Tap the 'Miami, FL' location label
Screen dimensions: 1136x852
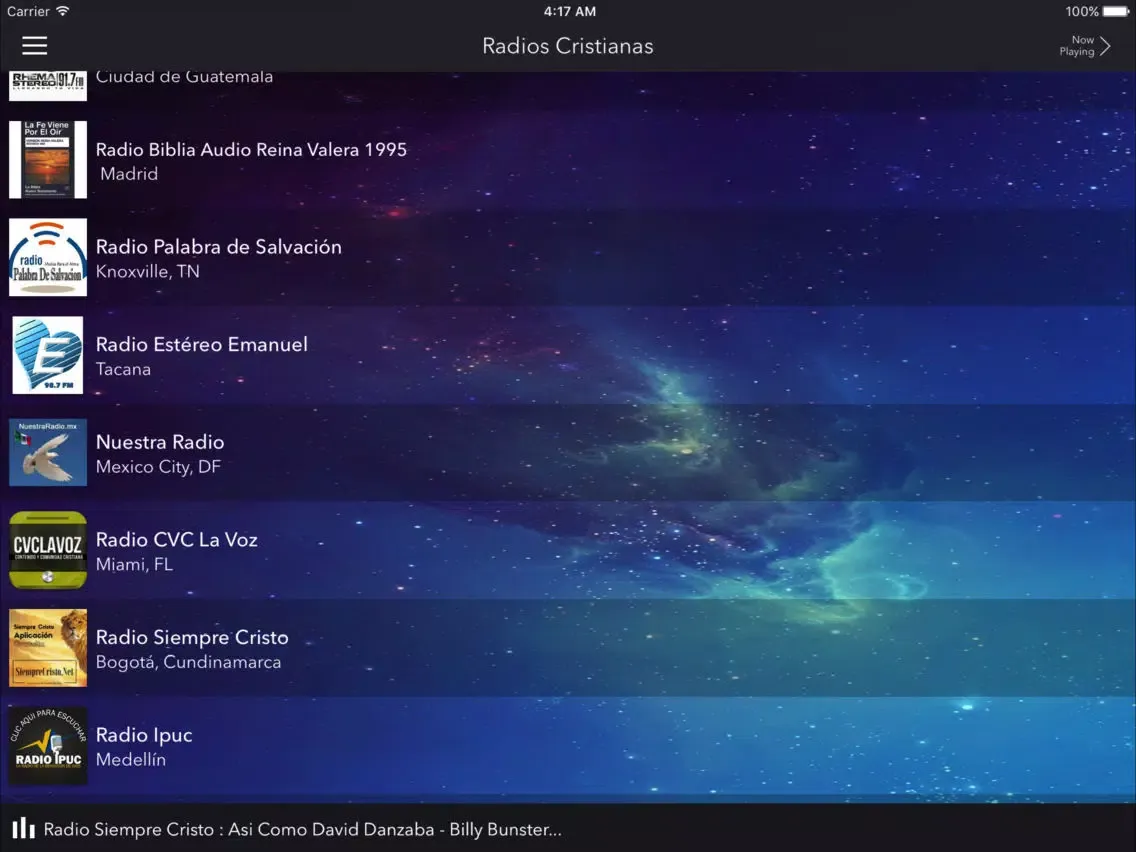134,564
